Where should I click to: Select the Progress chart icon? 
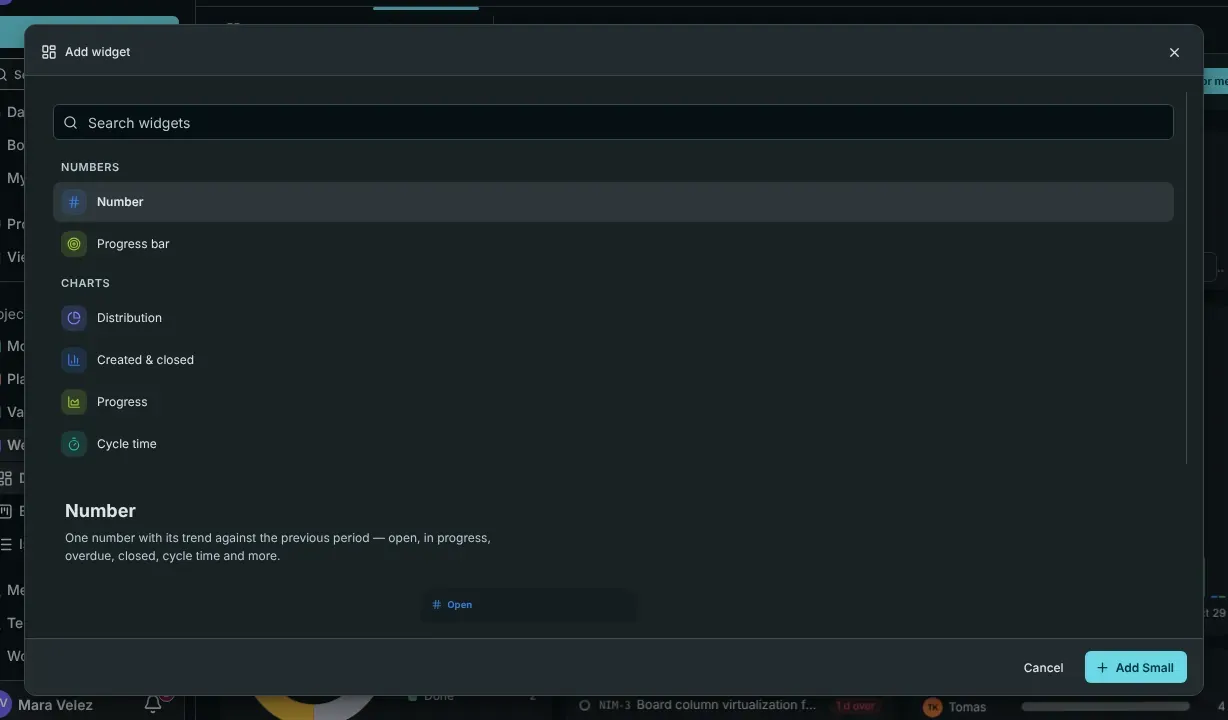[74, 402]
